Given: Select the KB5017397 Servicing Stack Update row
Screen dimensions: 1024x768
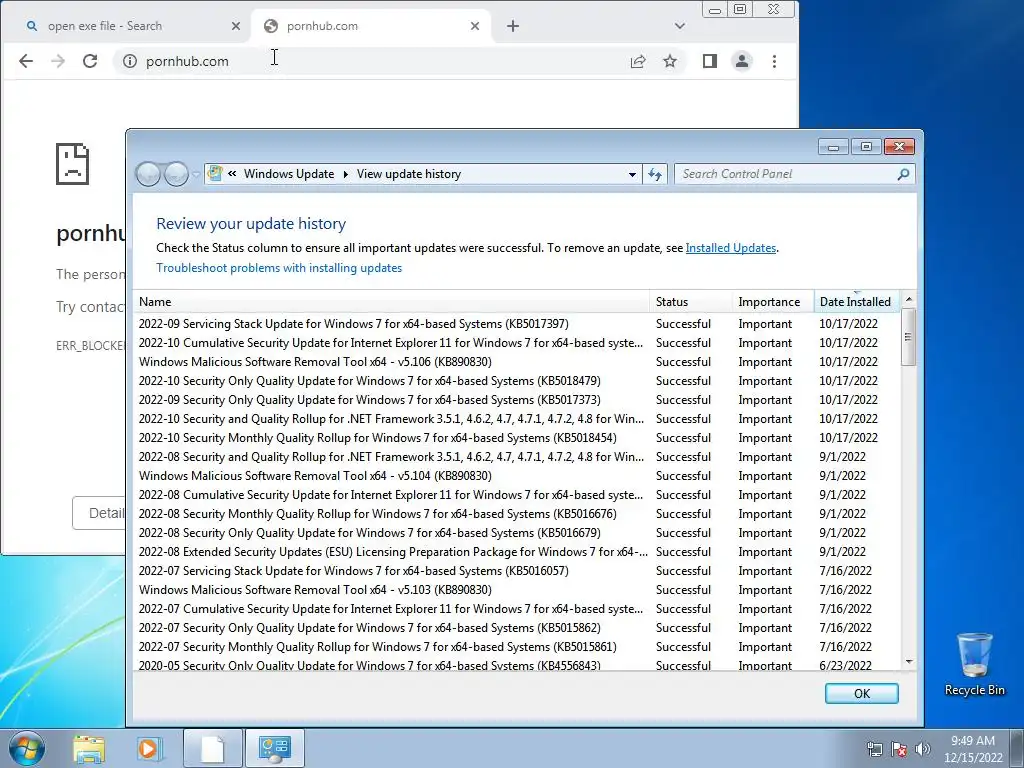Looking at the screenshot, I should coord(516,324).
